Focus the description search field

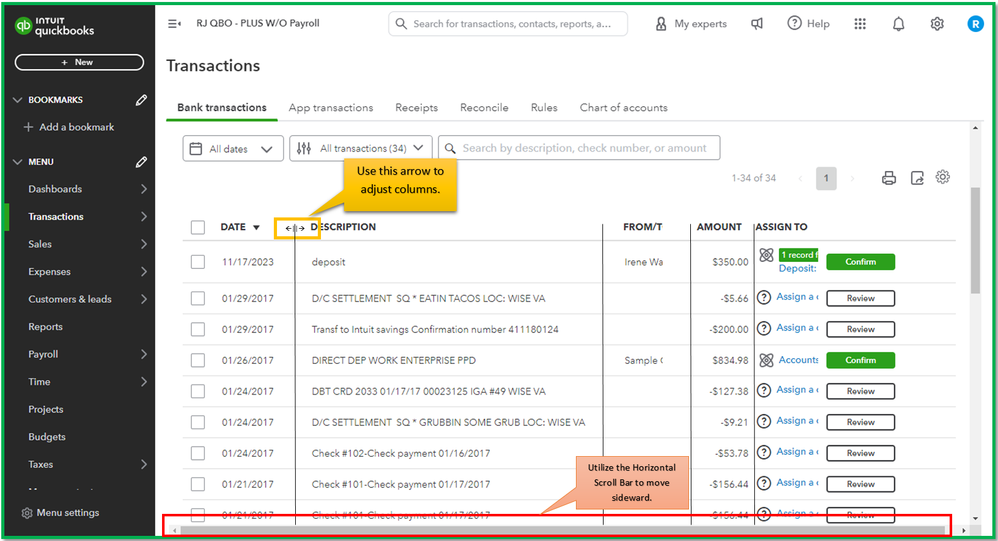click(584, 149)
